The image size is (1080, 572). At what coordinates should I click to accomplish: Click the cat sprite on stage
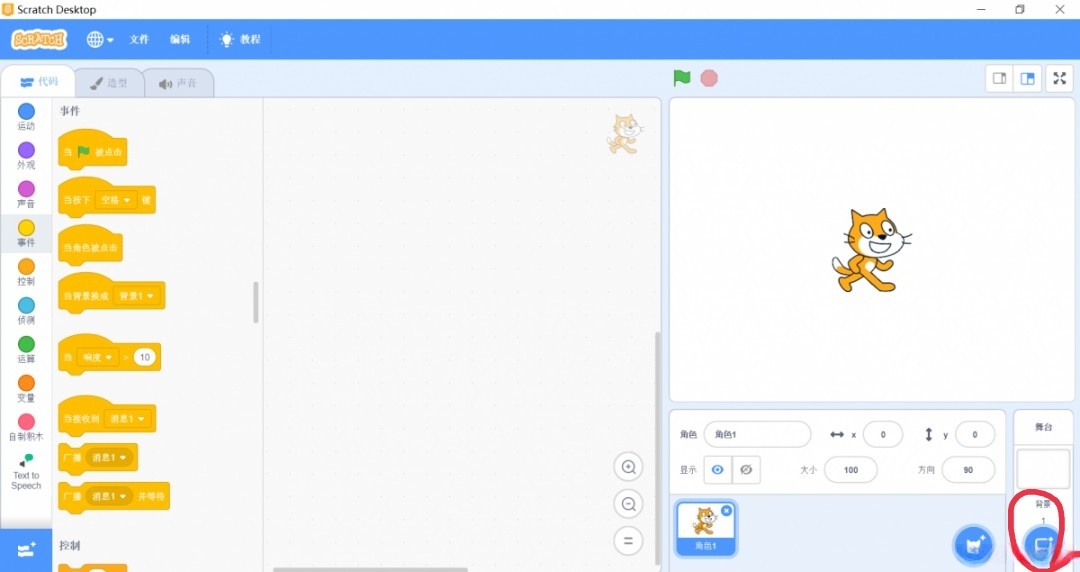(870, 251)
